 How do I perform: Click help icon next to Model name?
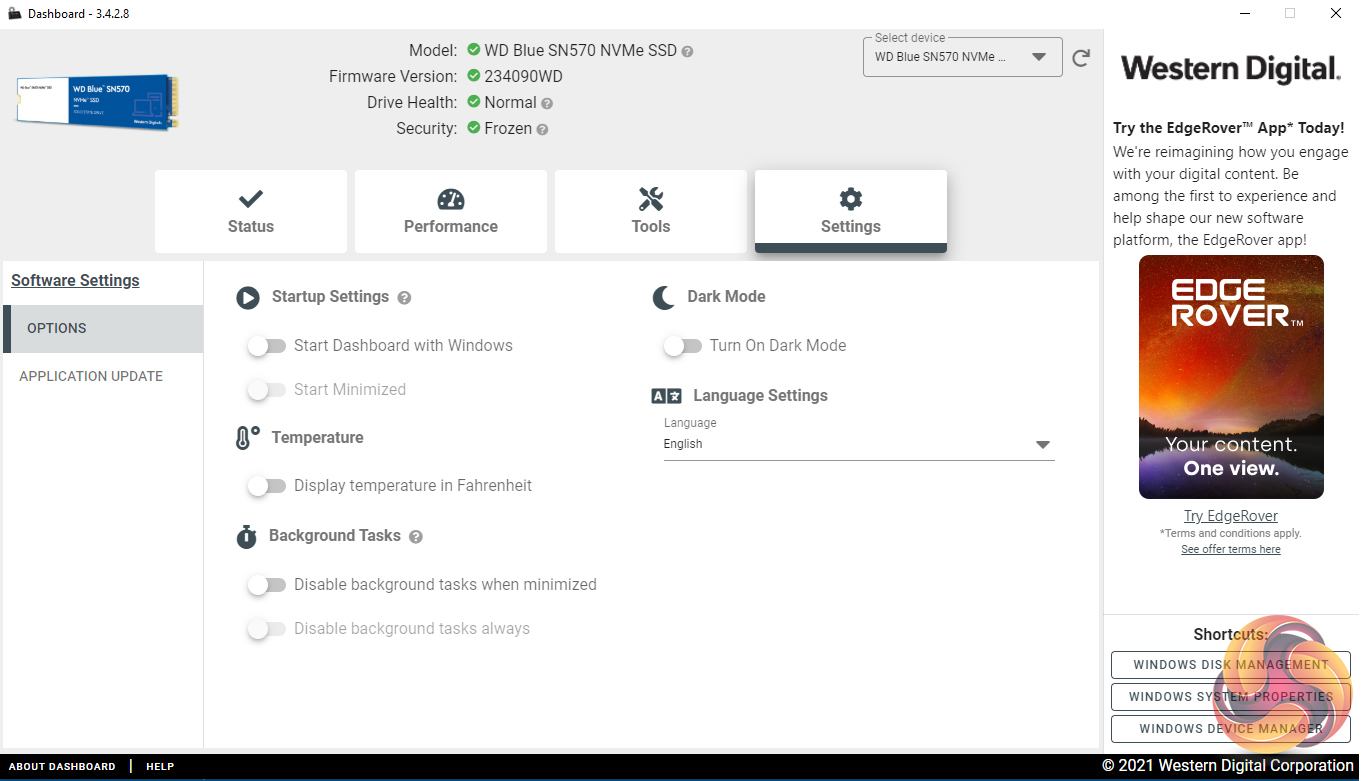pyautogui.click(x=687, y=51)
